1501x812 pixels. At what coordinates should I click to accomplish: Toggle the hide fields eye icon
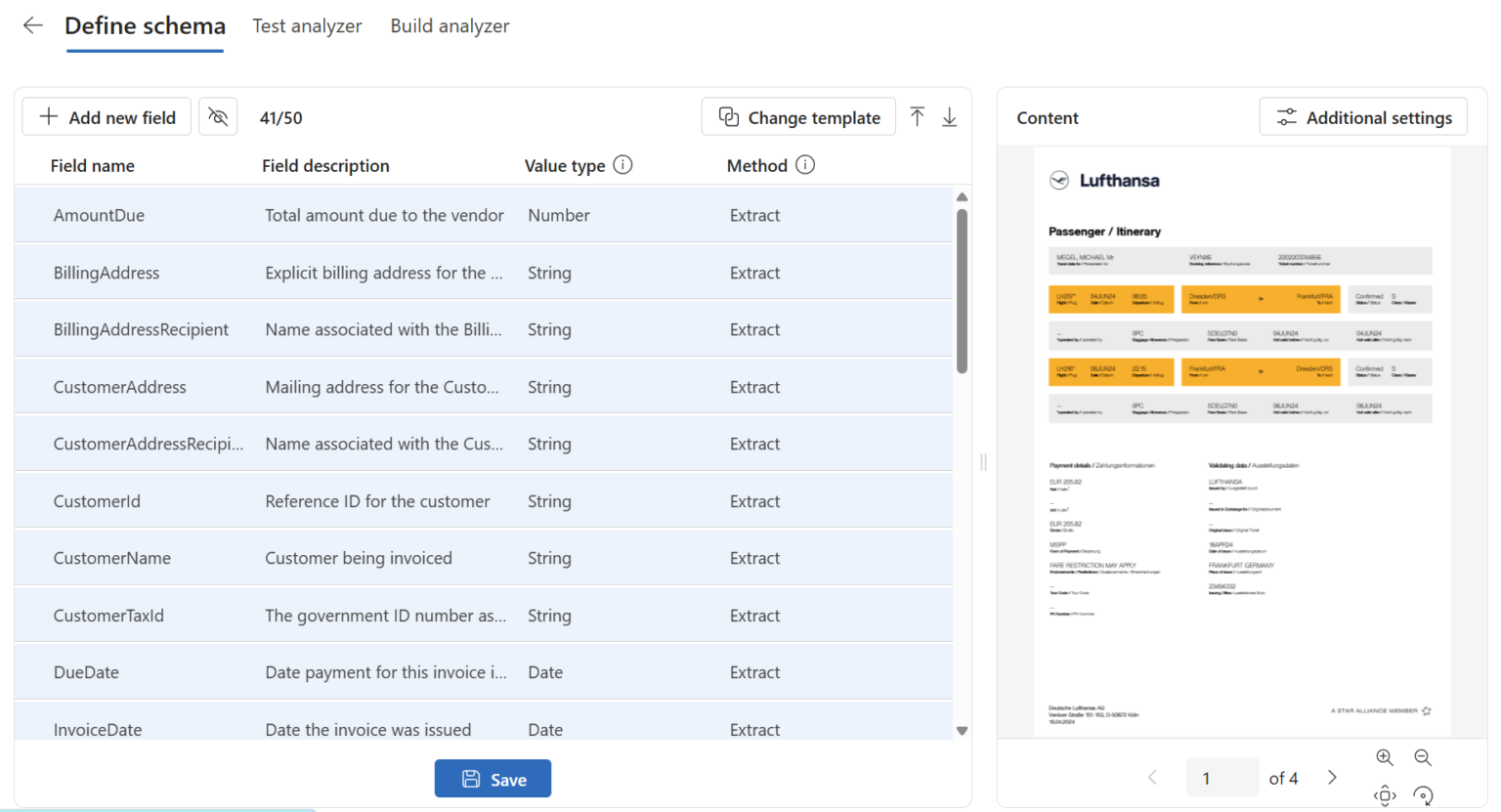coord(218,117)
